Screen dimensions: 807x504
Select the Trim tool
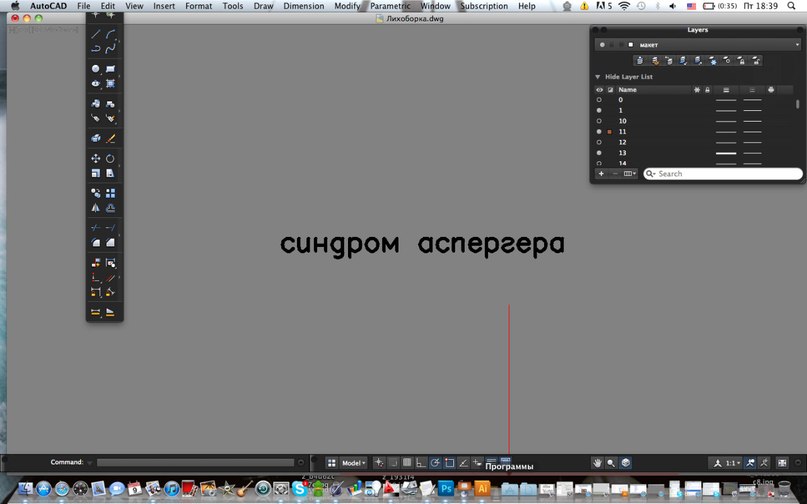coord(96,228)
